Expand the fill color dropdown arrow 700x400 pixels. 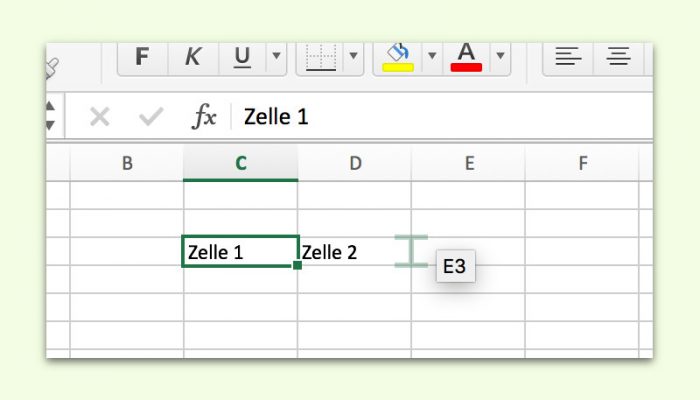click(x=432, y=56)
